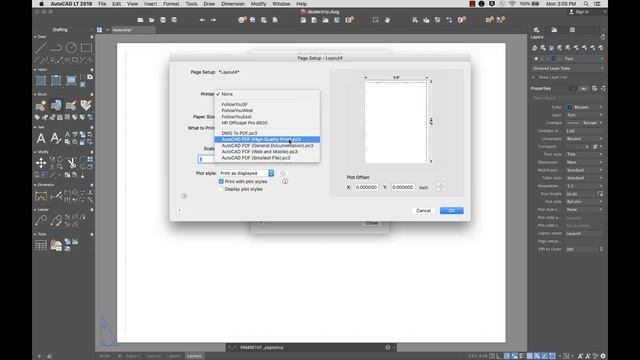This screenshot has width=640, height=360.
Task: Select the Linear Dimension tool
Action: tap(41, 196)
